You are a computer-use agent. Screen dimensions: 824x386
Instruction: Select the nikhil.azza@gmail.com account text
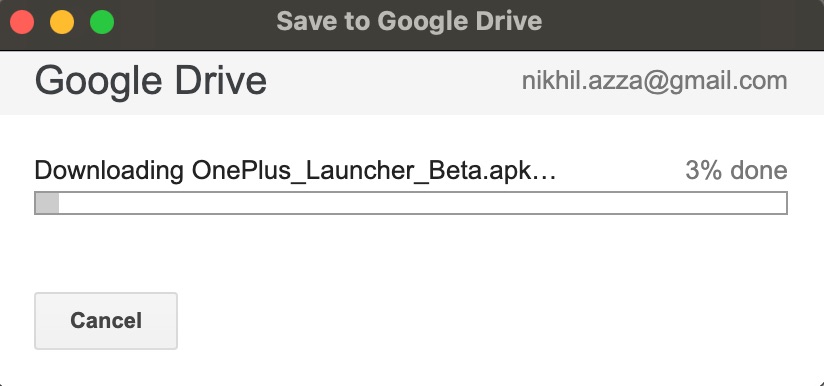[654, 81]
